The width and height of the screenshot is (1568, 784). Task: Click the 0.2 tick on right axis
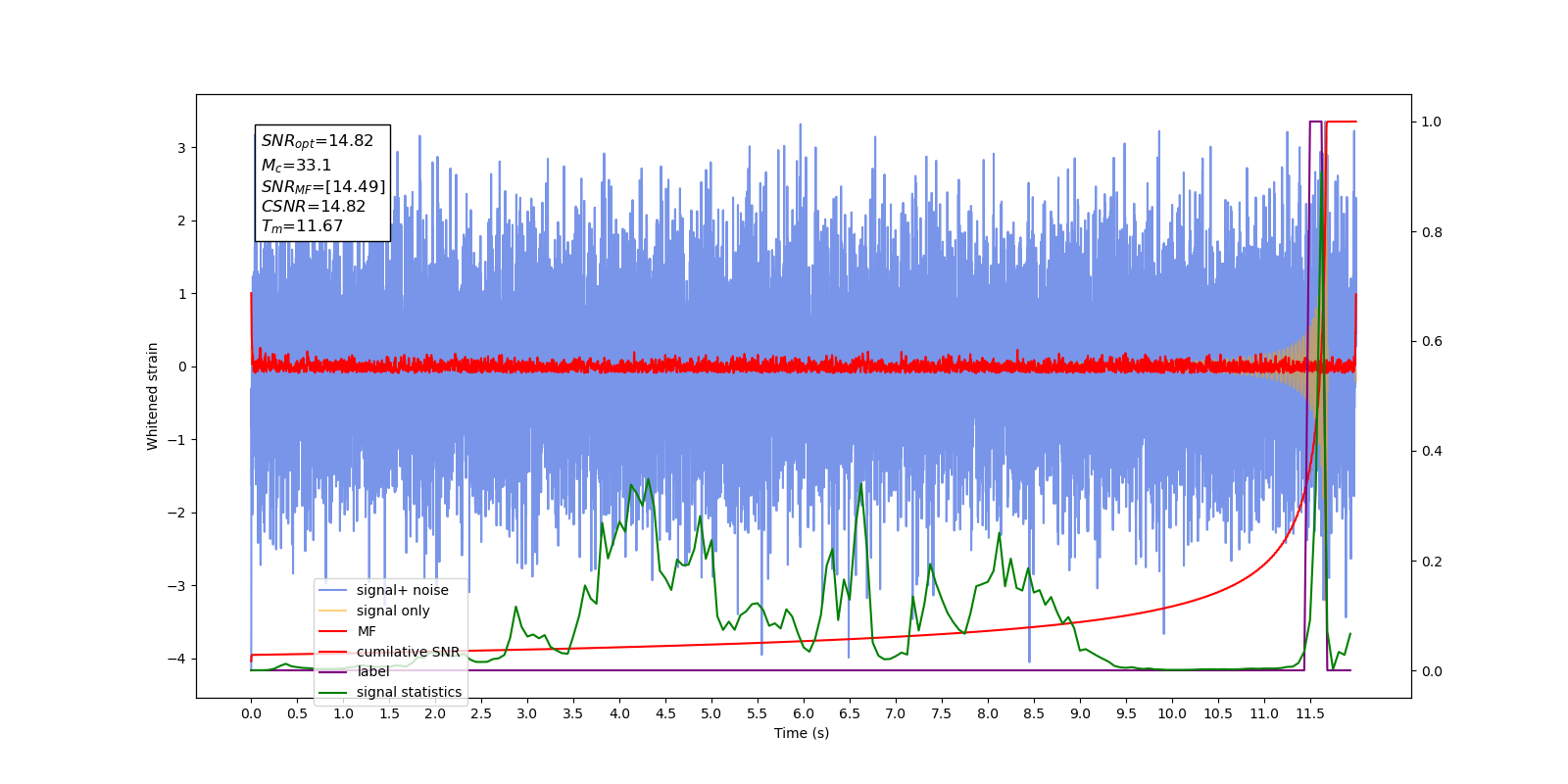1432,562
